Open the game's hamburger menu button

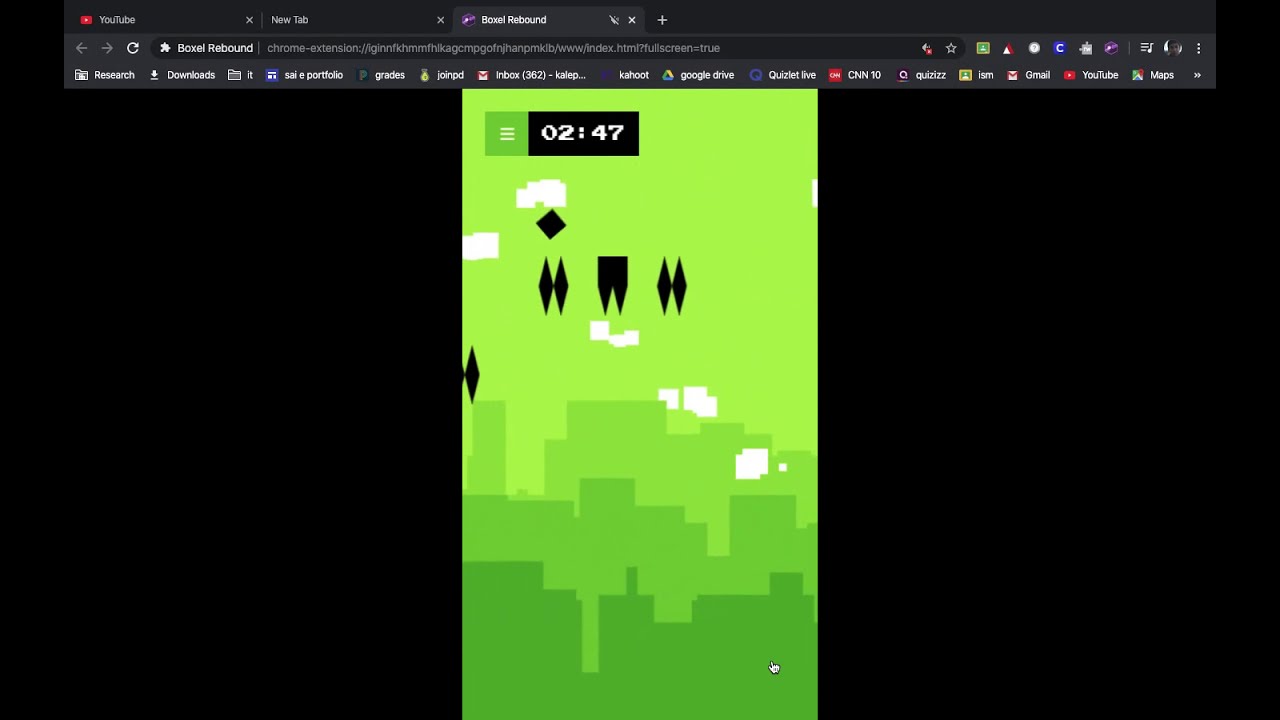(507, 134)
